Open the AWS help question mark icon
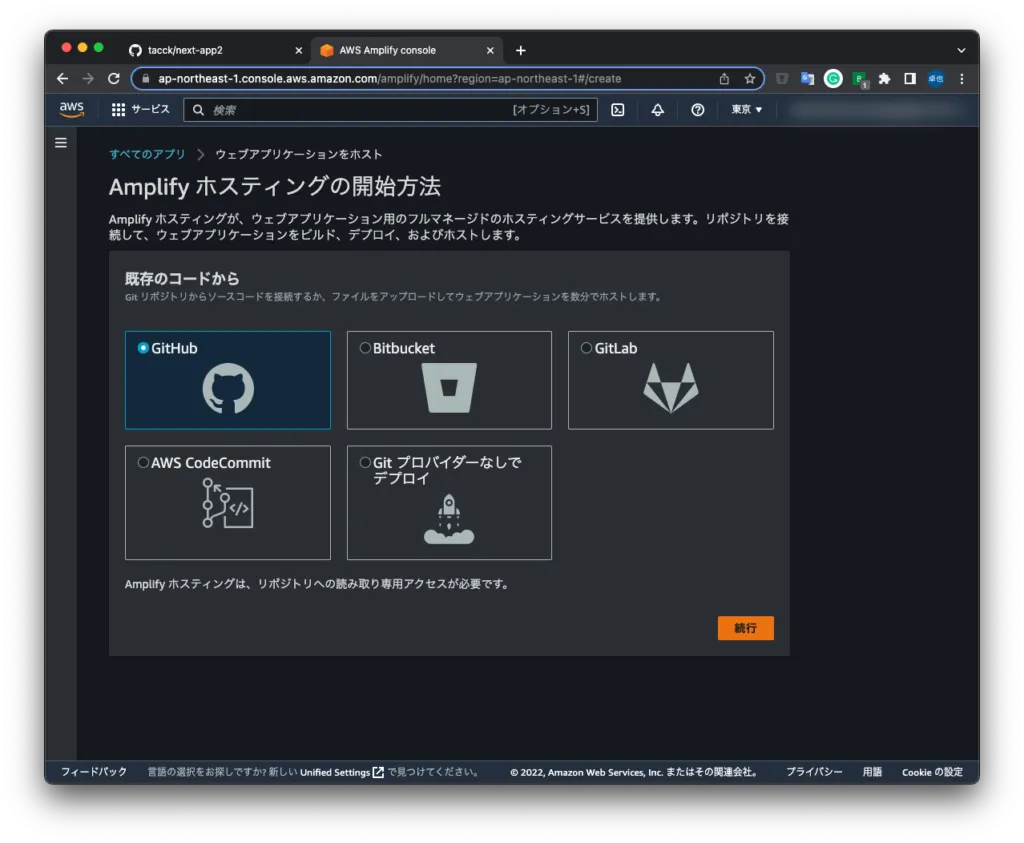The width and height of the screenshot is (1024, 843). click(698, 110)
